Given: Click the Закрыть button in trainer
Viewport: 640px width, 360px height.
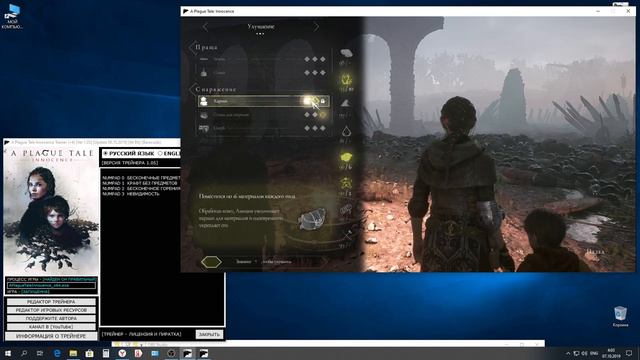Looking at the screenshot, I should pyautogui.click(x=209, y=334).
